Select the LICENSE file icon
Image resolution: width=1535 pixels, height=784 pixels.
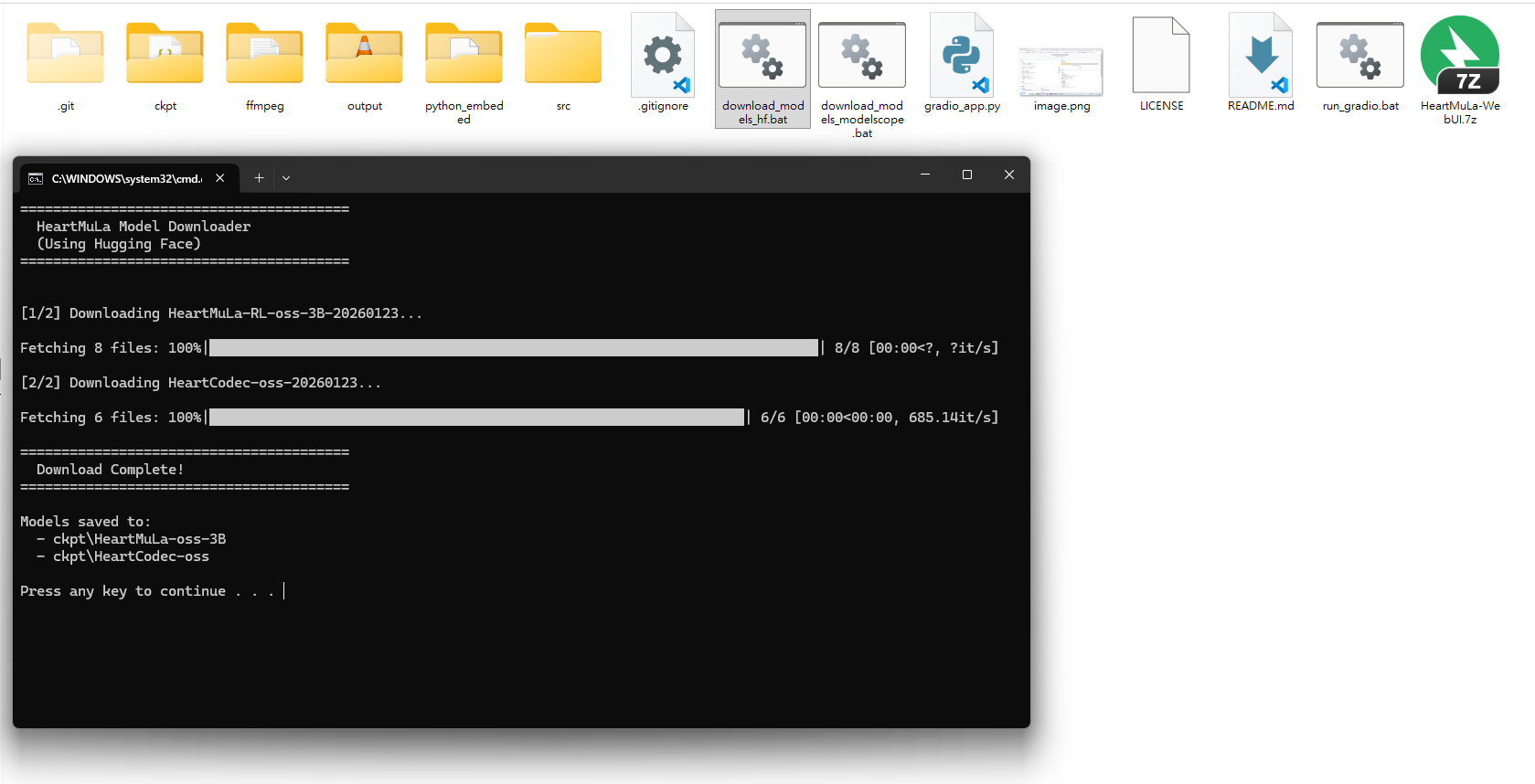click(x=1161, y=55)
